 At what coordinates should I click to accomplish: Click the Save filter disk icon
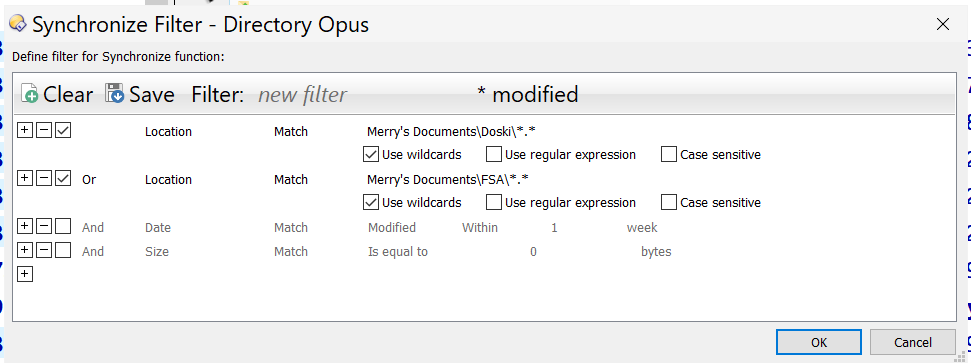[115, 94]
